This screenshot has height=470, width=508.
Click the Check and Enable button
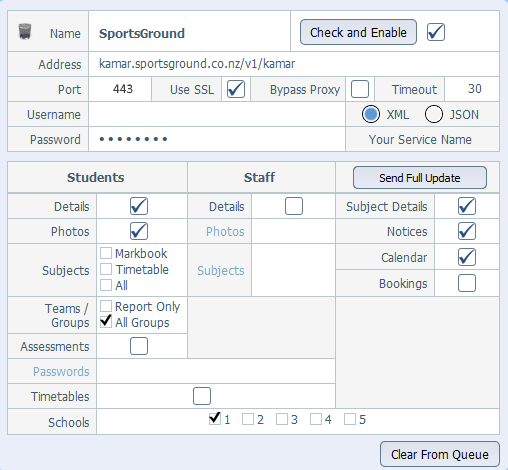(x=358, y=32)
